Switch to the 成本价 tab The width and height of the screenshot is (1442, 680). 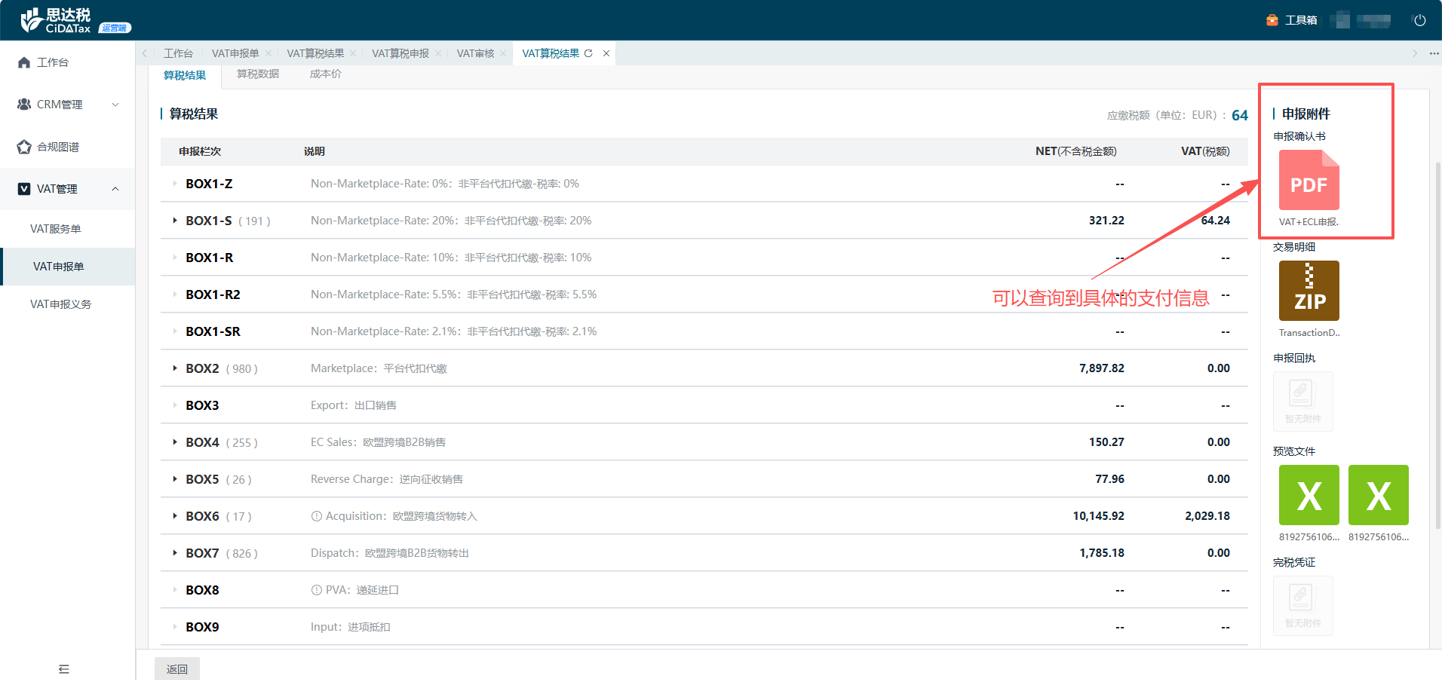pos(325,75)
